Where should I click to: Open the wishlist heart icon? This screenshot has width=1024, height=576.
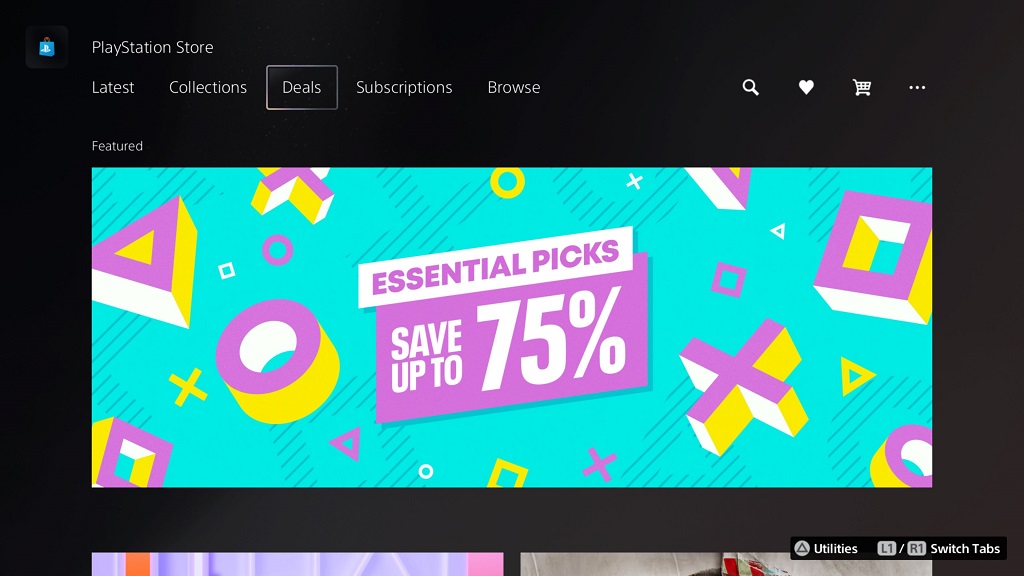click(806, 88)
